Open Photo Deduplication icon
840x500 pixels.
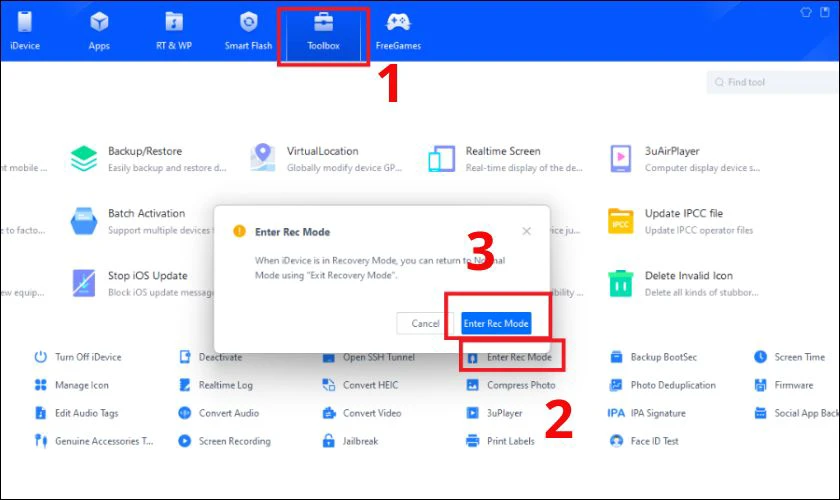pyautogui.click(x=616, y=385)
